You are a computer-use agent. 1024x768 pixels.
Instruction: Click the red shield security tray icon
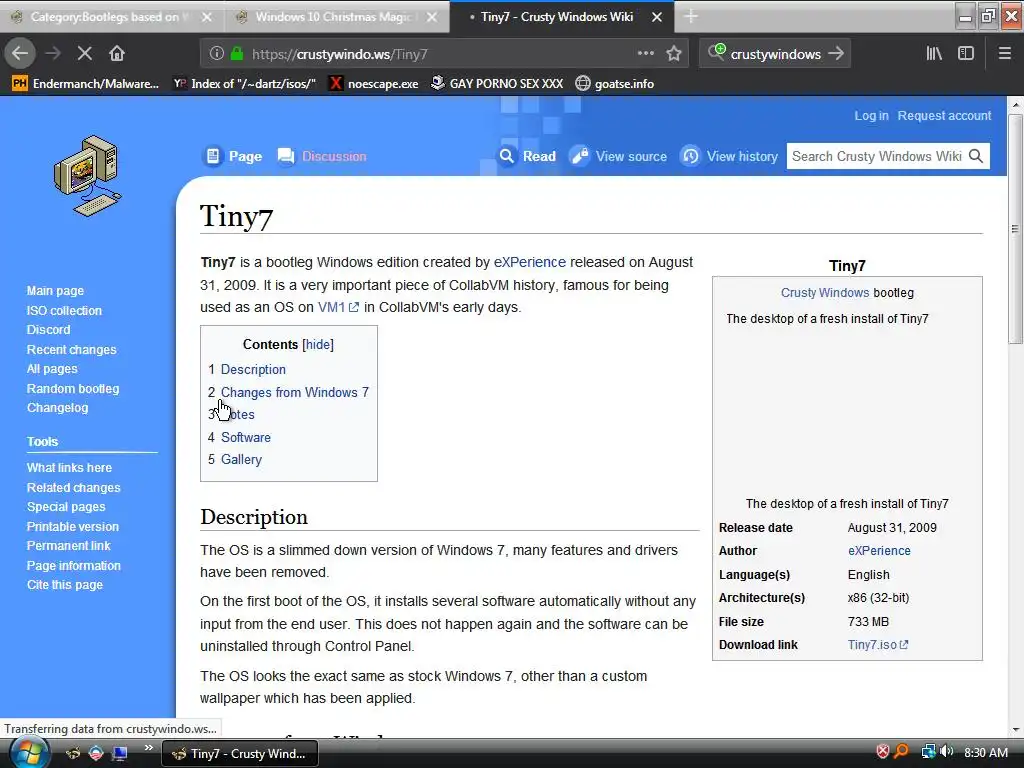882,752
